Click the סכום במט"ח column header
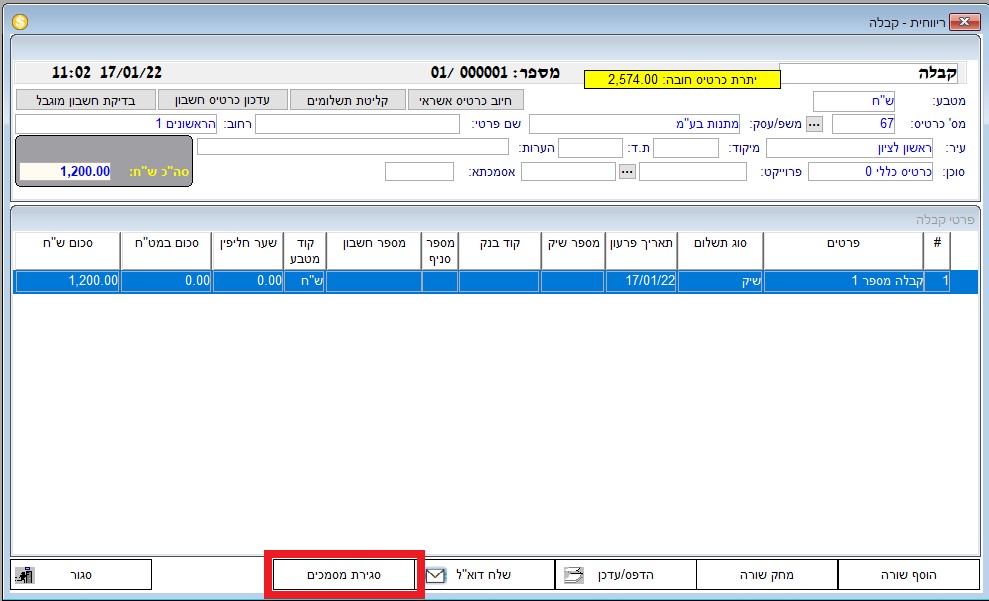989x601 pixels. (x=166, y=250)
